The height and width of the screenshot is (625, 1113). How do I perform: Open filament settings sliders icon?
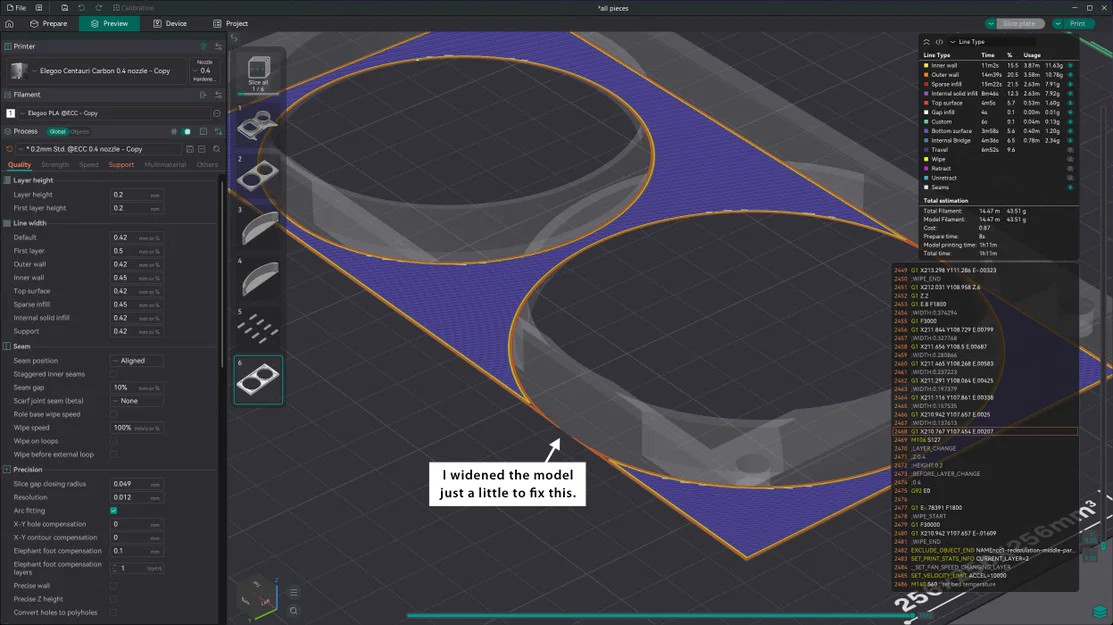tap(218, 94)
